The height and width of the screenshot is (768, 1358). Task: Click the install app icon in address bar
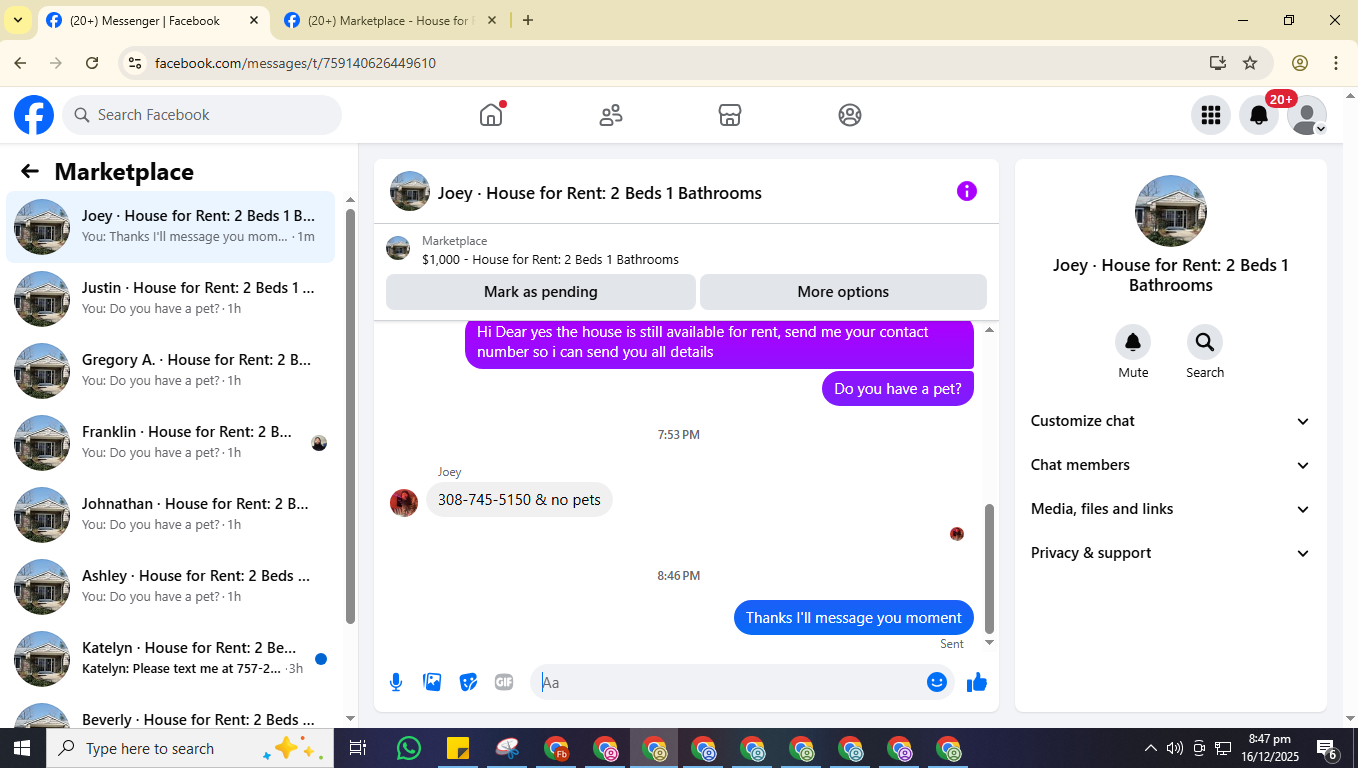[1217, 63]
